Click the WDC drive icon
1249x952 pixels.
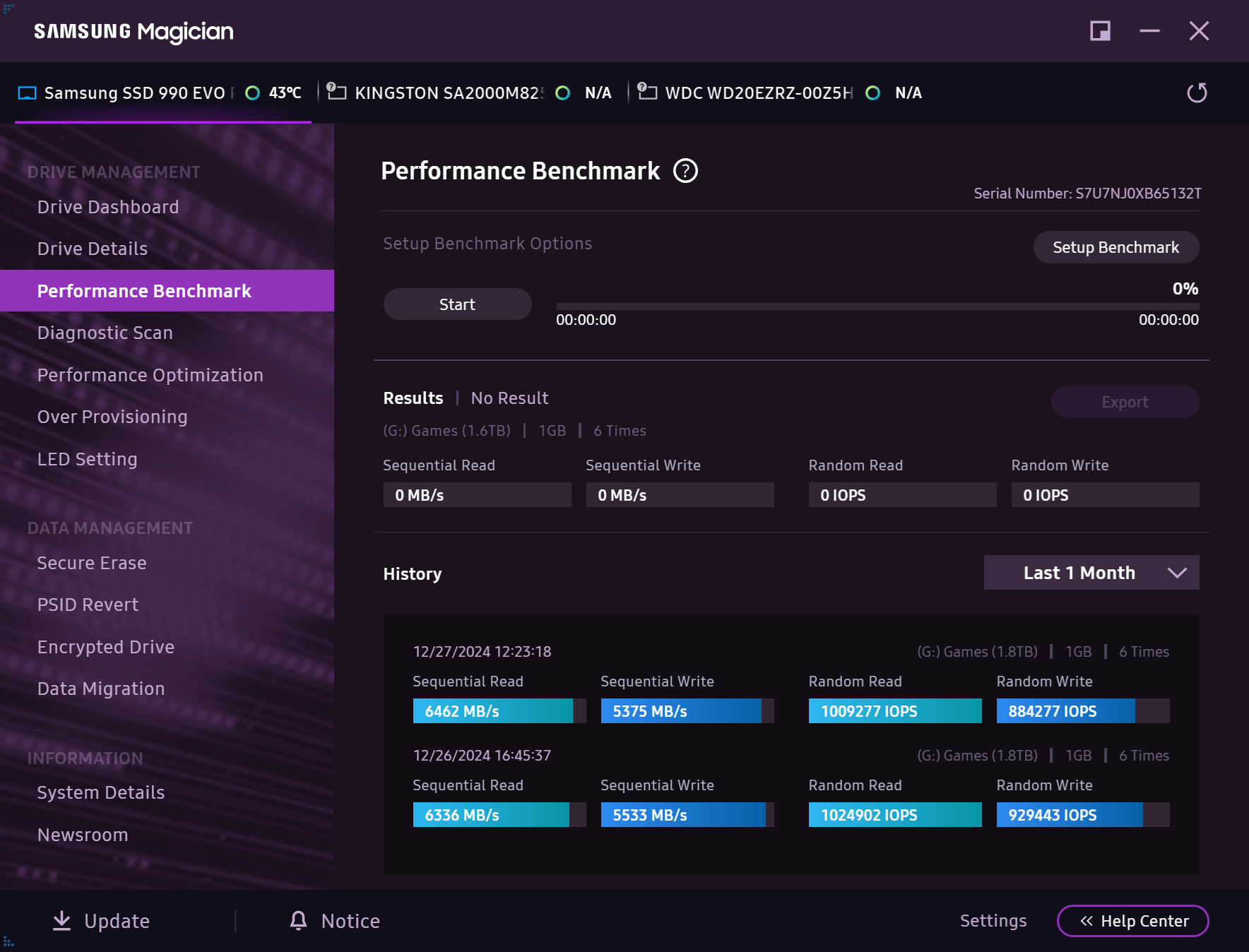(x=647, y=91)
